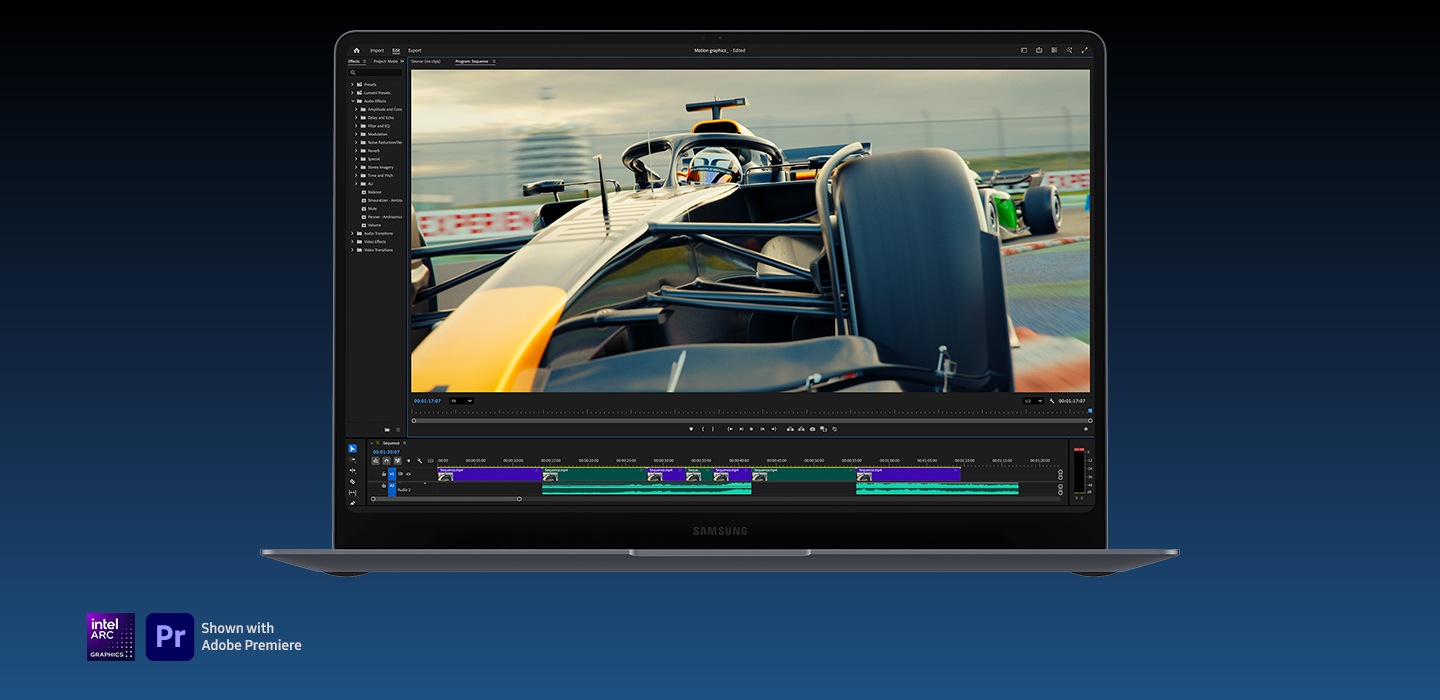Click the search magnifier in Effects panel

(353, 73)
